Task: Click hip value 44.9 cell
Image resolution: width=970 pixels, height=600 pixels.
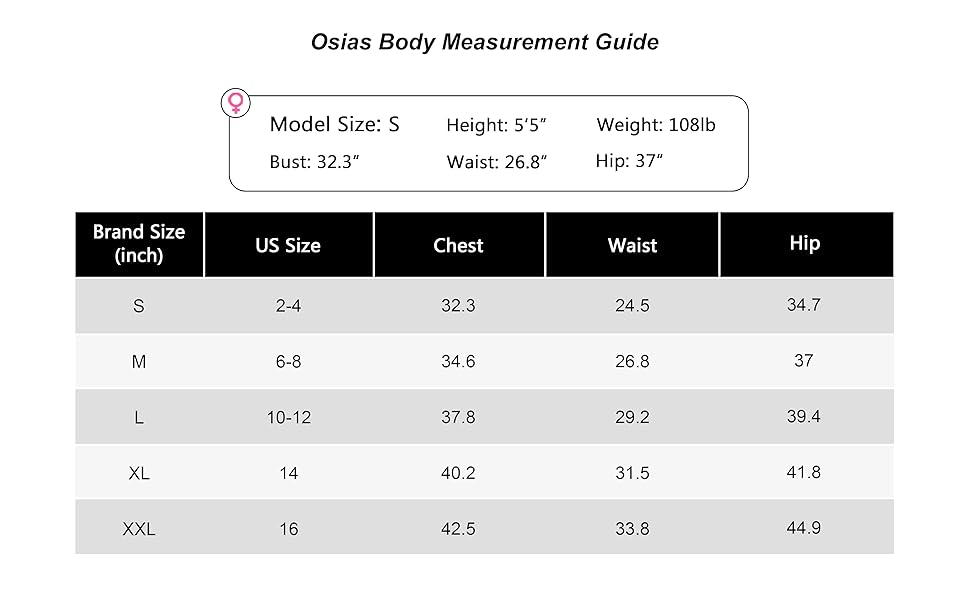Action: click(804, 528)
